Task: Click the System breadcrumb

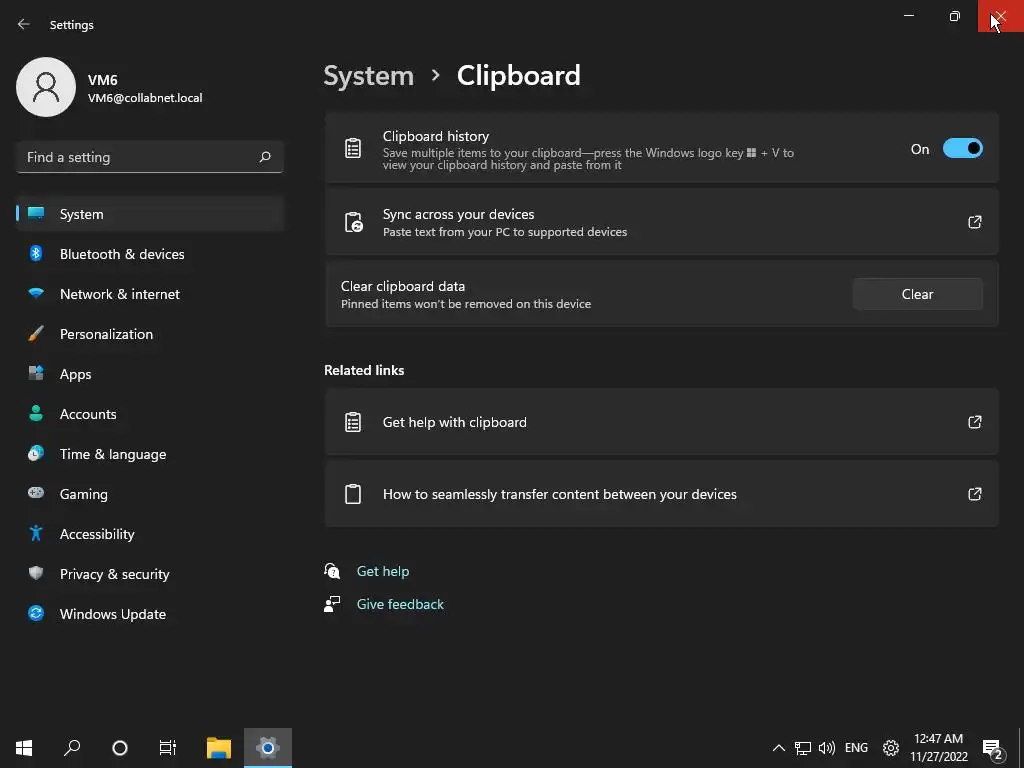Action: pos(369,76)
